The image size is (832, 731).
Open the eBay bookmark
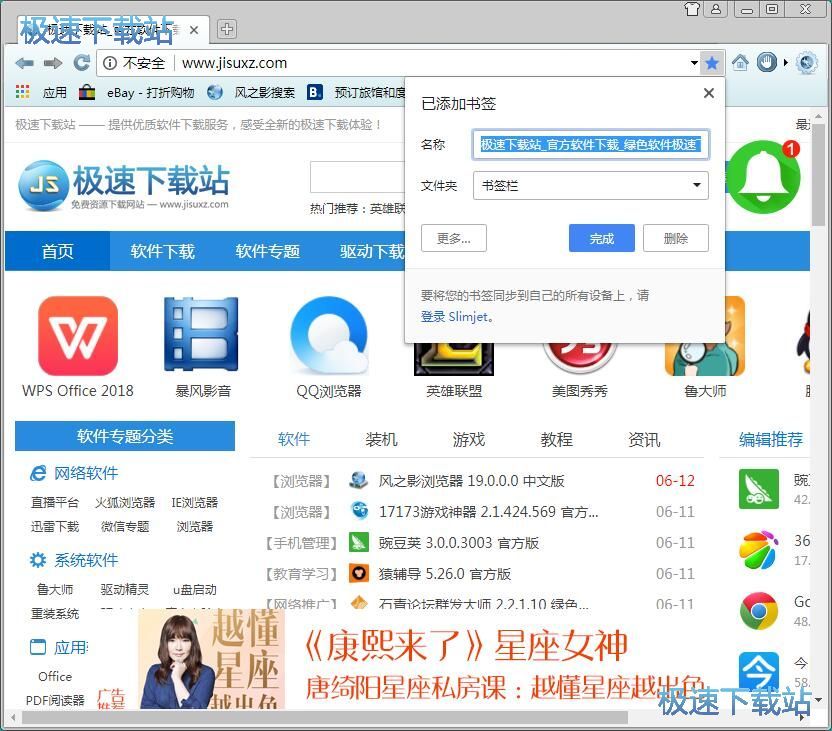(x=137, y=93)
